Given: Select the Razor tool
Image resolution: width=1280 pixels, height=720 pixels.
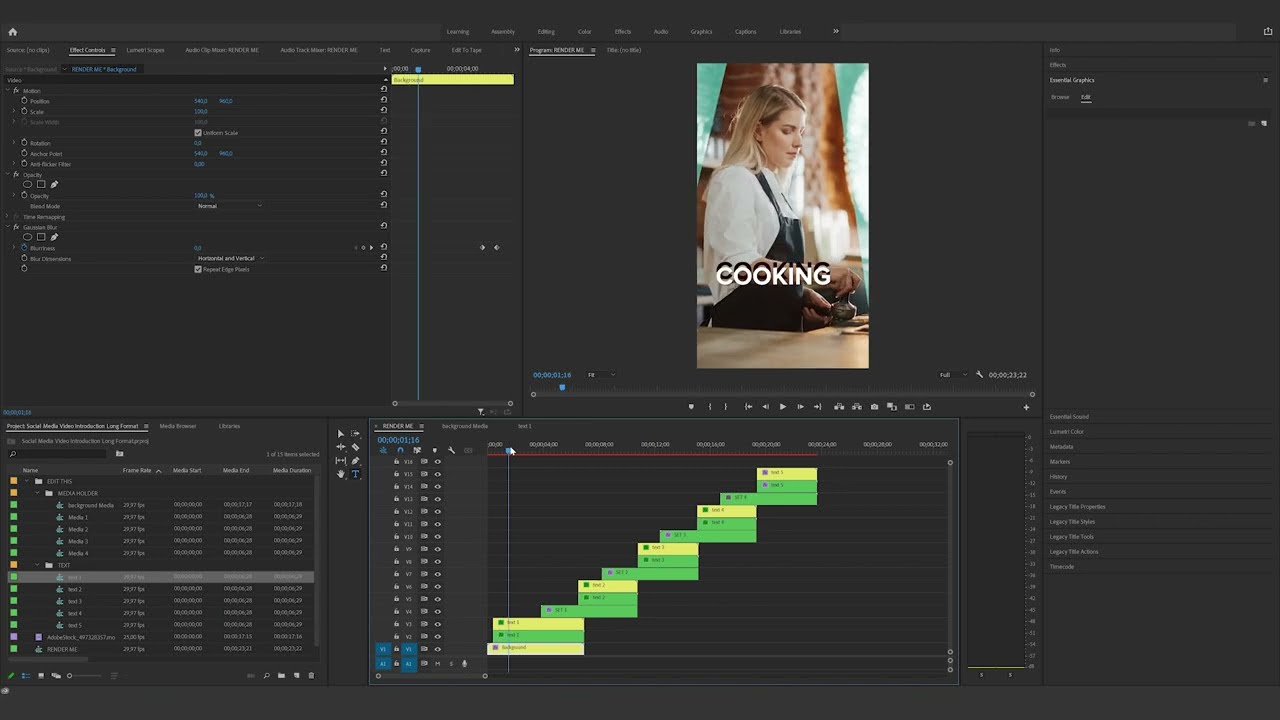Looking at the screenshot, I should [355, 447].
